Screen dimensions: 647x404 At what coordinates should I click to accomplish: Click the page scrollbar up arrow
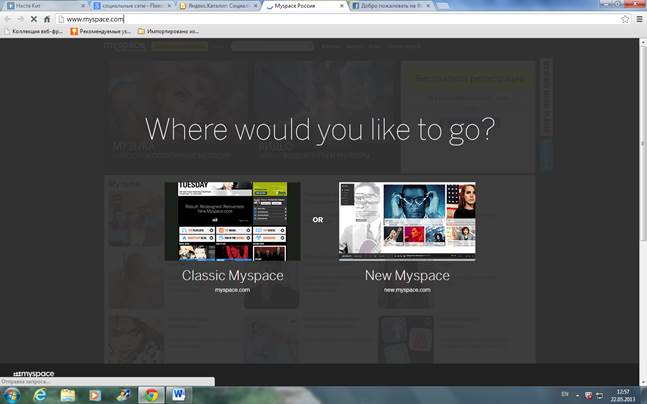(642, 43)
